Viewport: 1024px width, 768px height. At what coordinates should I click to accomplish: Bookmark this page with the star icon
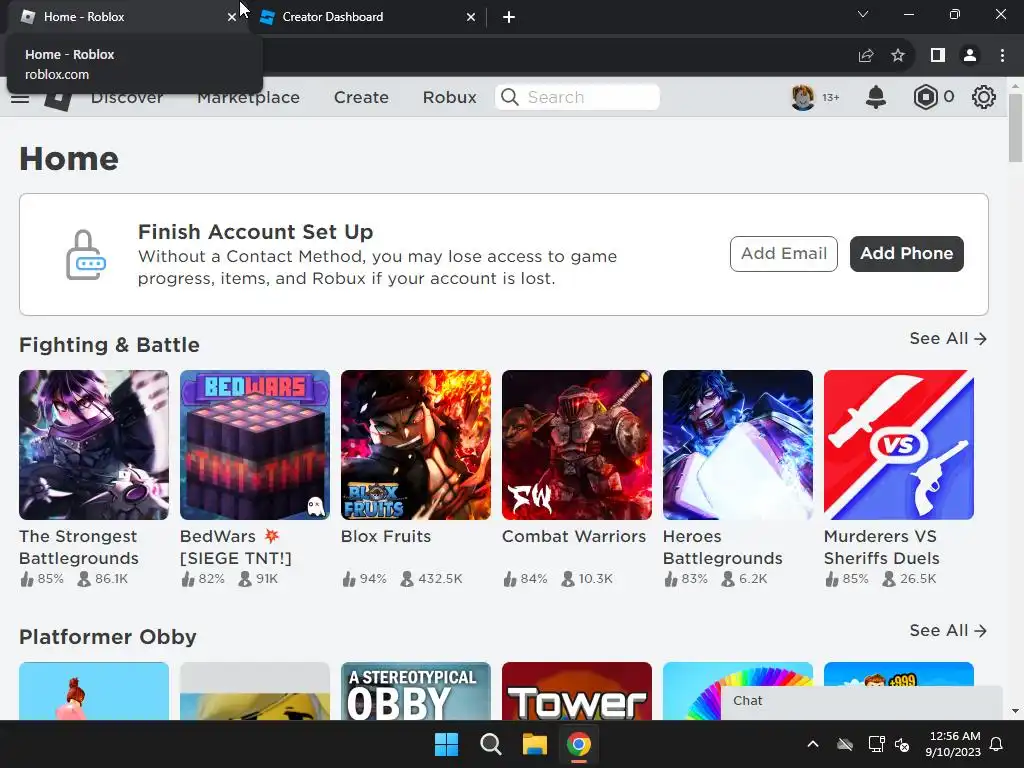tap(898, 56)
